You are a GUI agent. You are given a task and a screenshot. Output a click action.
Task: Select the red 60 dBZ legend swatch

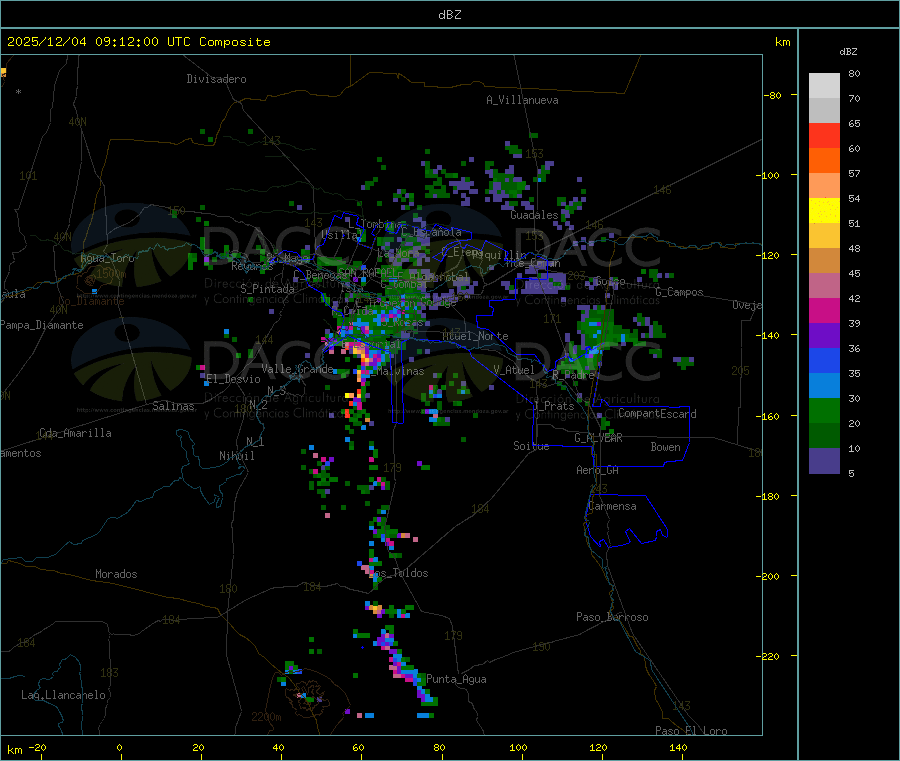[824, 135]
